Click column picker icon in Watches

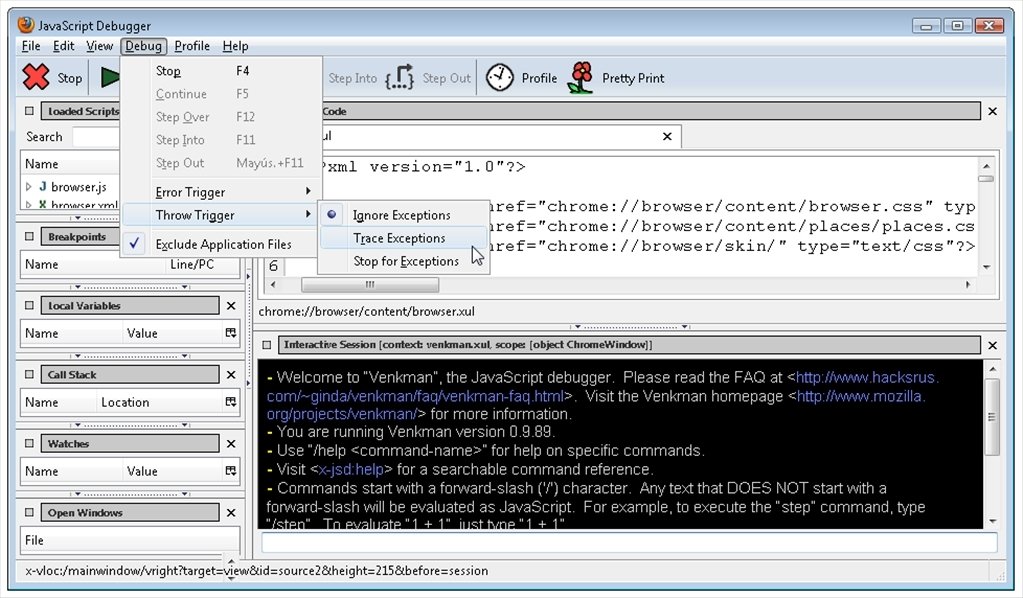[x=231, y=471]
